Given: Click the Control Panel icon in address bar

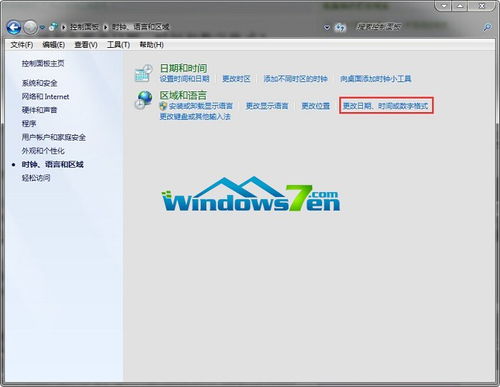Looking at the screenshot, I should (x=53, y=27).
